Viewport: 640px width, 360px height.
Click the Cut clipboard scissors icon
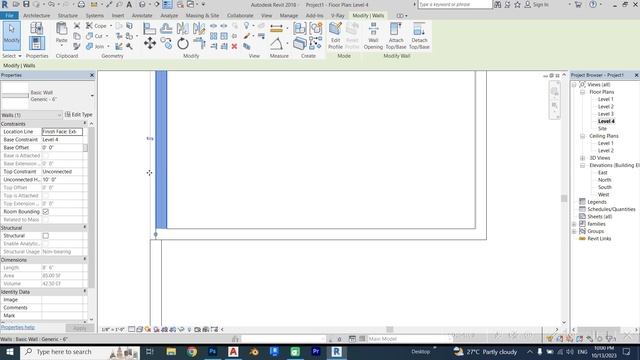click(77, 26)
